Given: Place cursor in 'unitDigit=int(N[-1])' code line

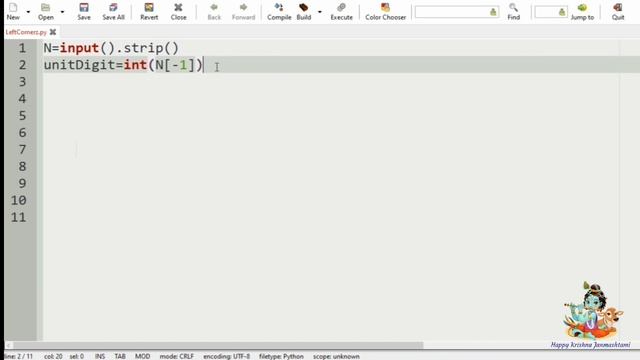Looking at the screenshot, I should [123, 65].
